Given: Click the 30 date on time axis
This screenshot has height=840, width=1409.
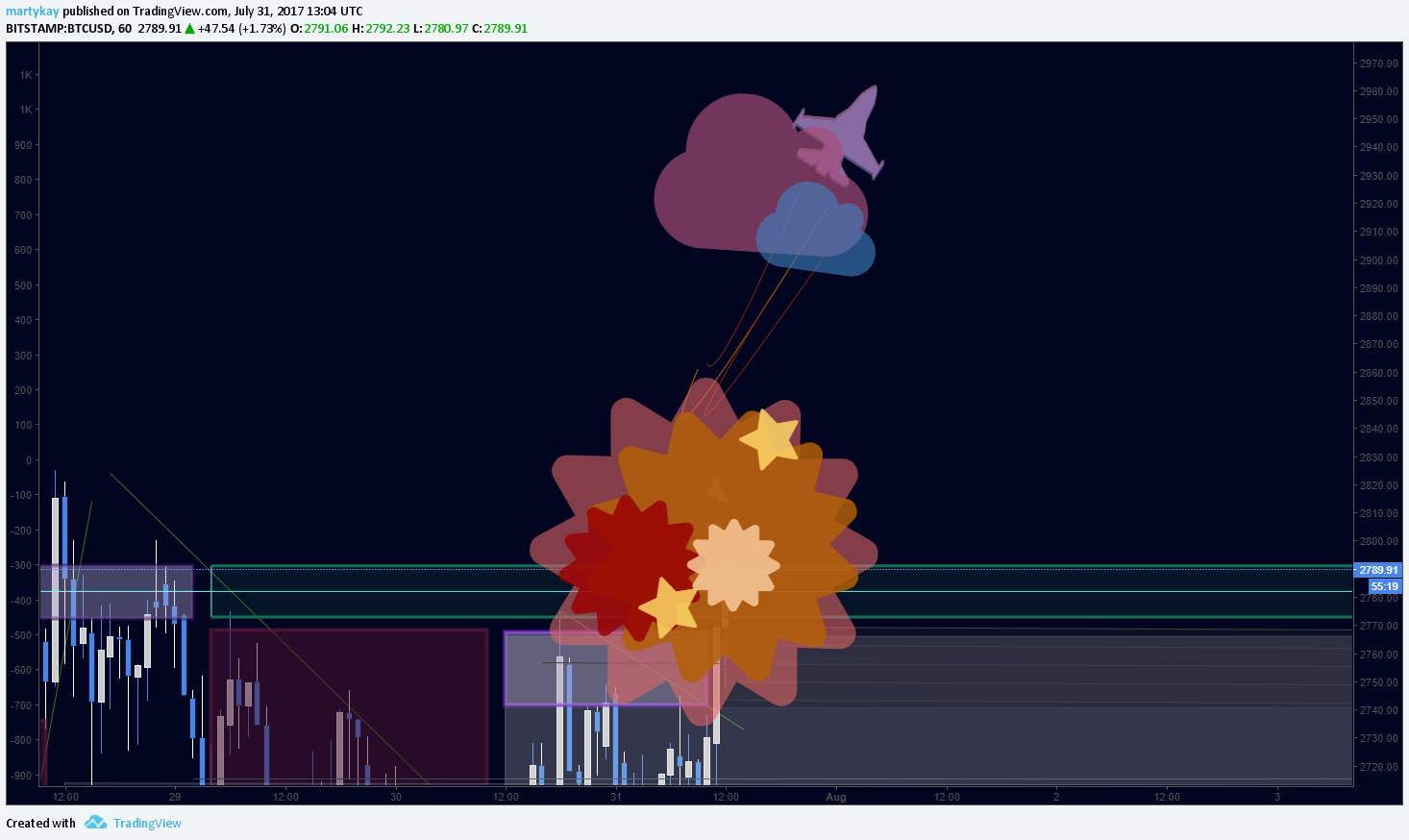Looking at the screenshot, I should 396,797.
